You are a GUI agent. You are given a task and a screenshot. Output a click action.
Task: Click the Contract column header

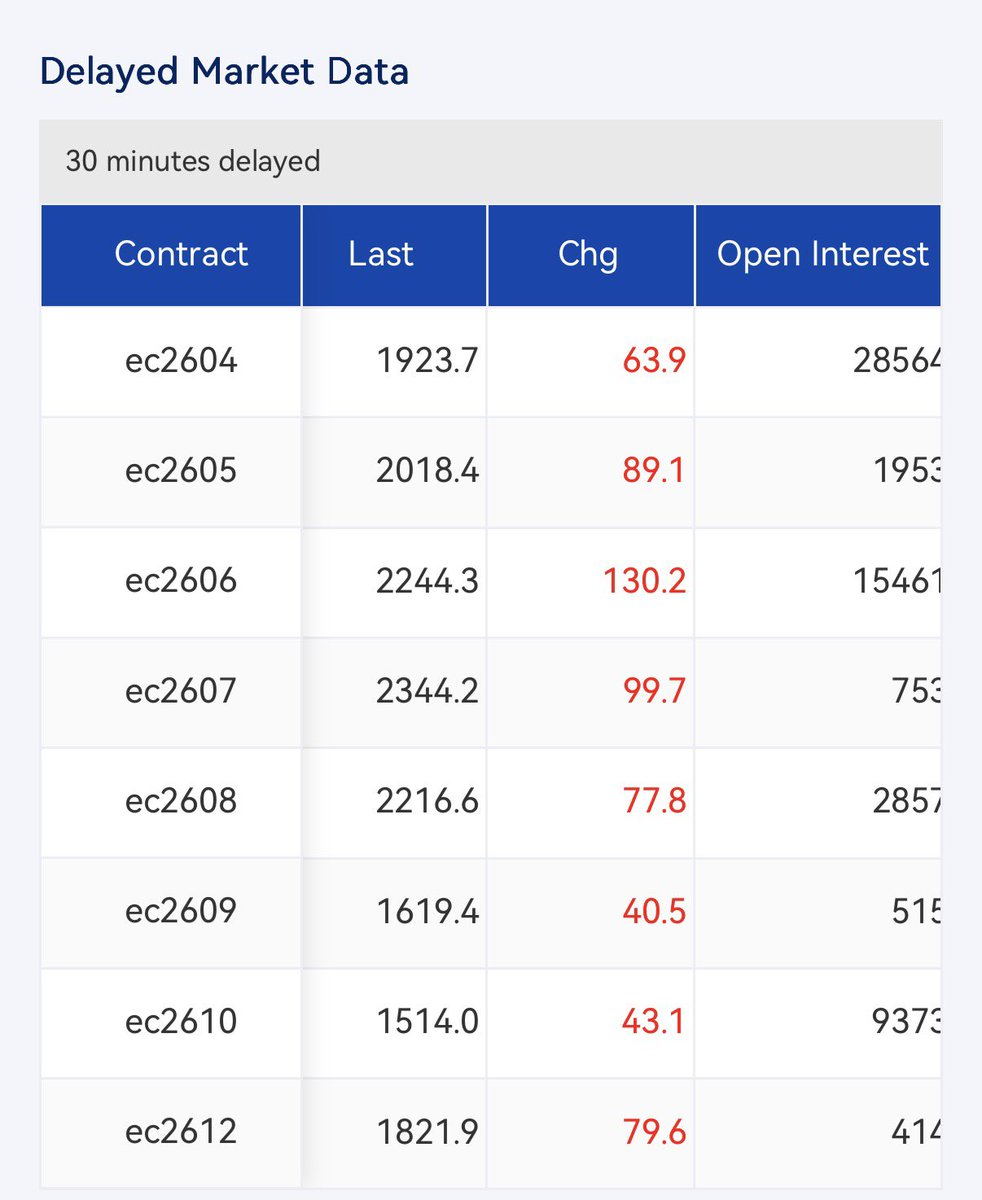coord(171,255)
